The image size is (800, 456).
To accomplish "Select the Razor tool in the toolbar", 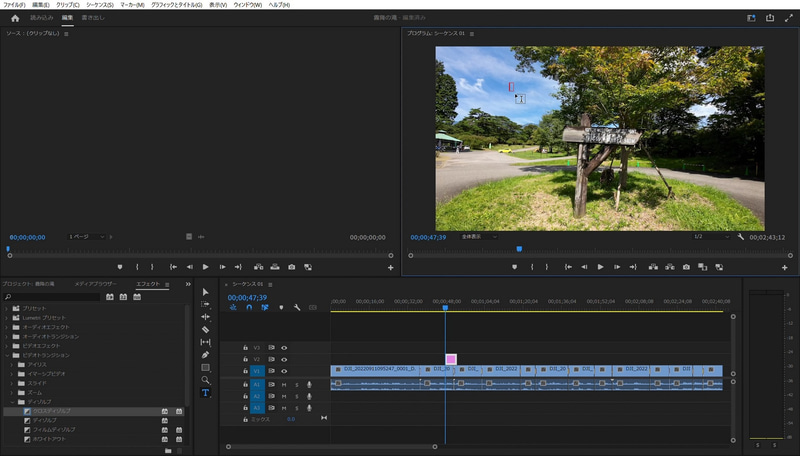I will click(x=205, y=329).
